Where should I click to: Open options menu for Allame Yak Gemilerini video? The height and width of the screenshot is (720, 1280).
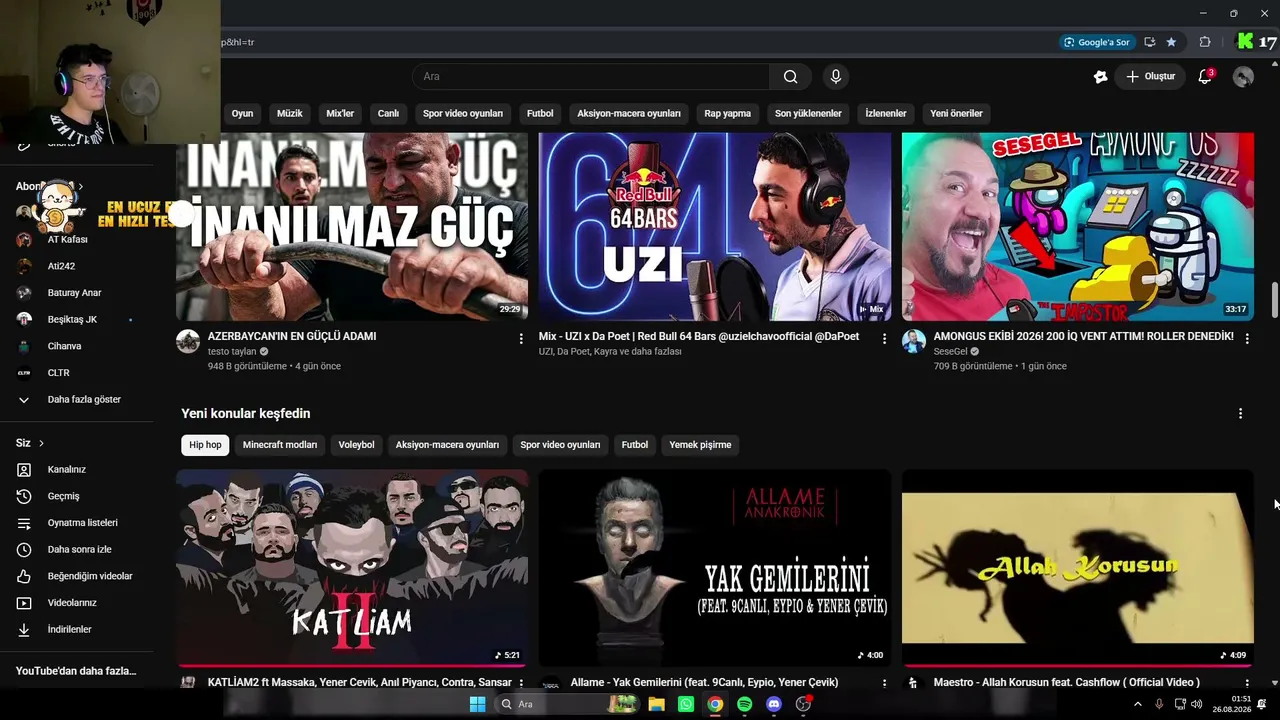pyautogui.click(x=884, y=684)
